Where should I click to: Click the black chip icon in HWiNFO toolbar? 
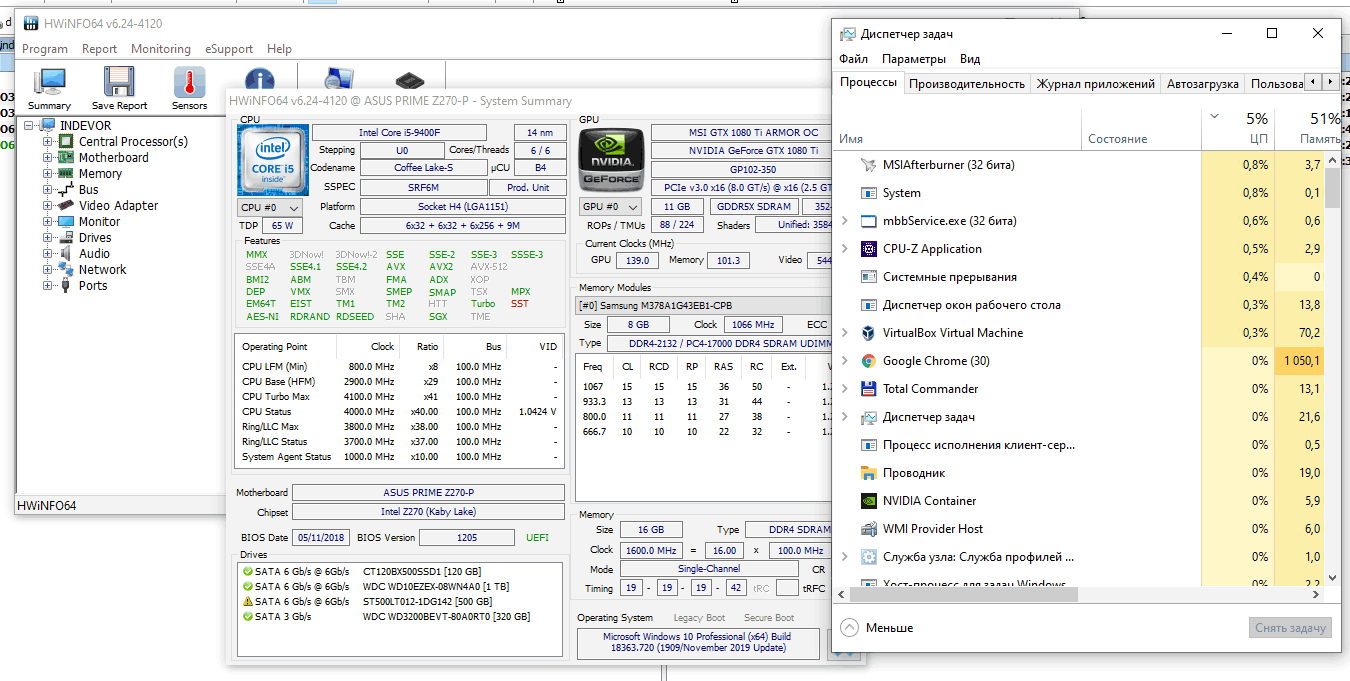409,79
